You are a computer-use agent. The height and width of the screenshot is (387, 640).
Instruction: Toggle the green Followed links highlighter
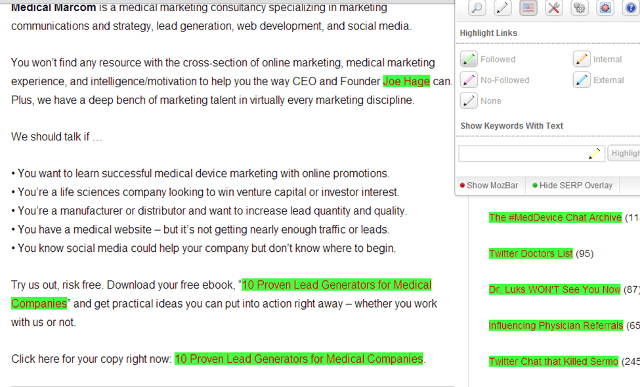pos(469,59)
